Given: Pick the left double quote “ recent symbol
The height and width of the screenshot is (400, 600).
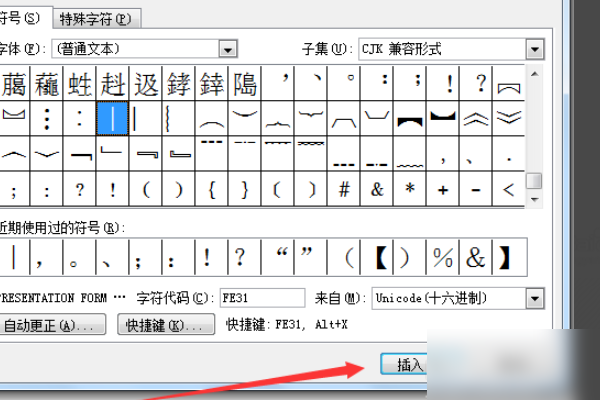Looking at the screenshot, I should point(278,257).
